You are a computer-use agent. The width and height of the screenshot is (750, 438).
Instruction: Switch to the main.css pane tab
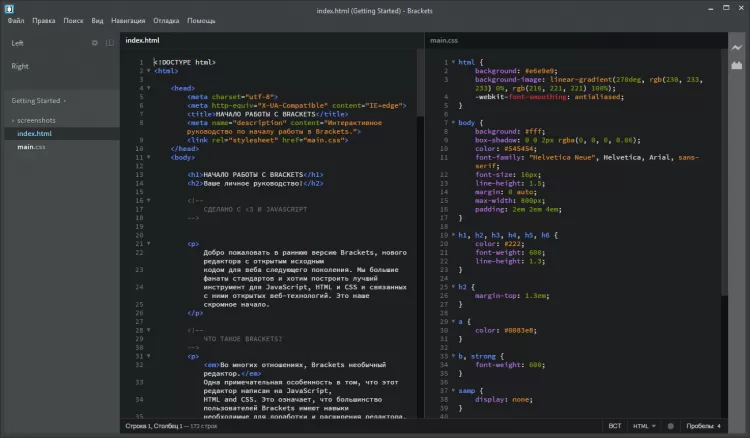(446, 40)
